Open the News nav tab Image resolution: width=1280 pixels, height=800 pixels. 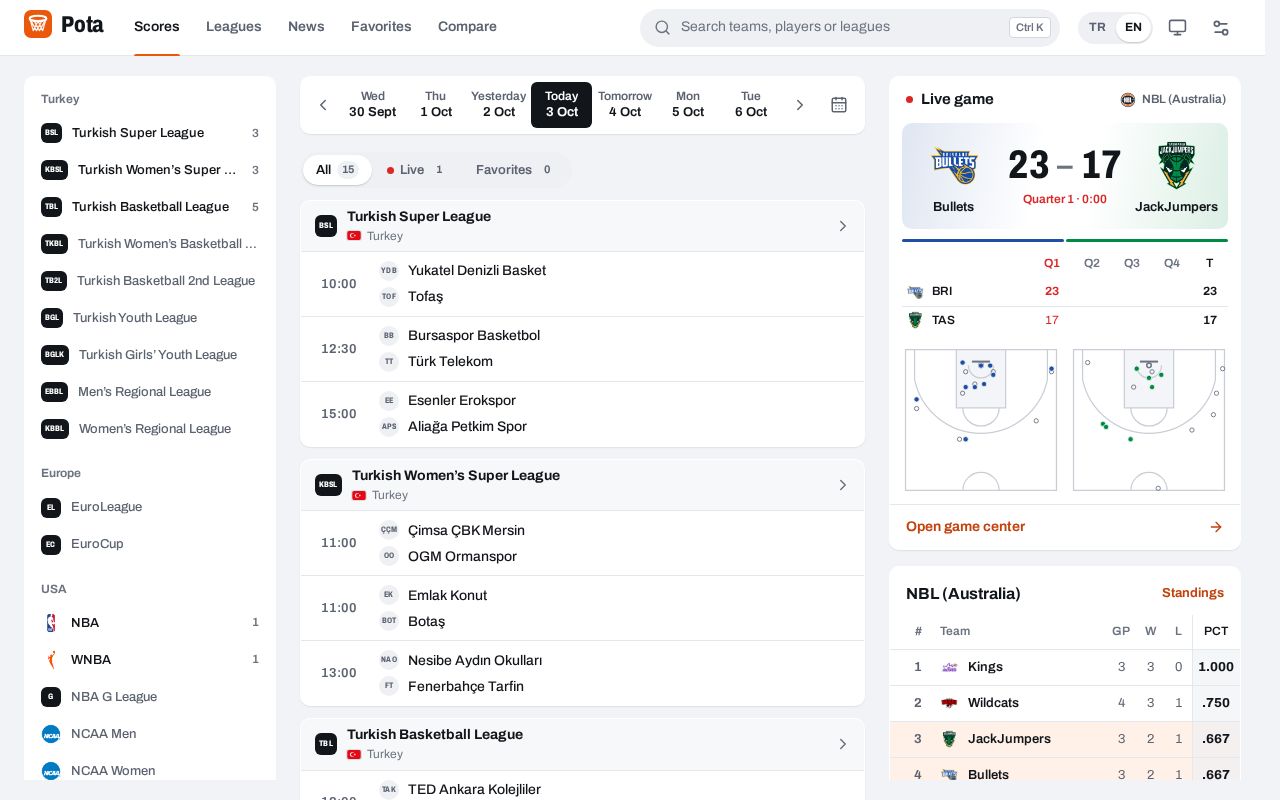[306, 27]
